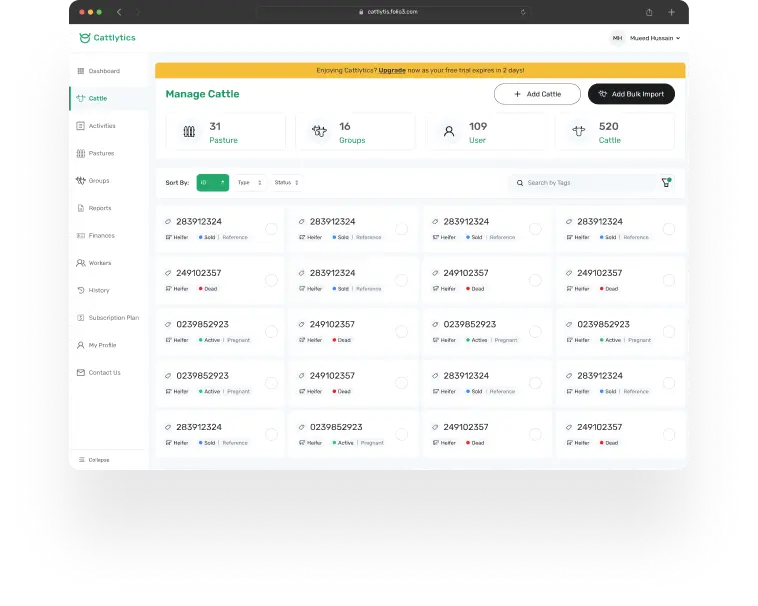Image resolution: width=758 pixels, height=606 pixels.
Task: Click the Workers people icon in sidebar
Action: pos(80,263)
